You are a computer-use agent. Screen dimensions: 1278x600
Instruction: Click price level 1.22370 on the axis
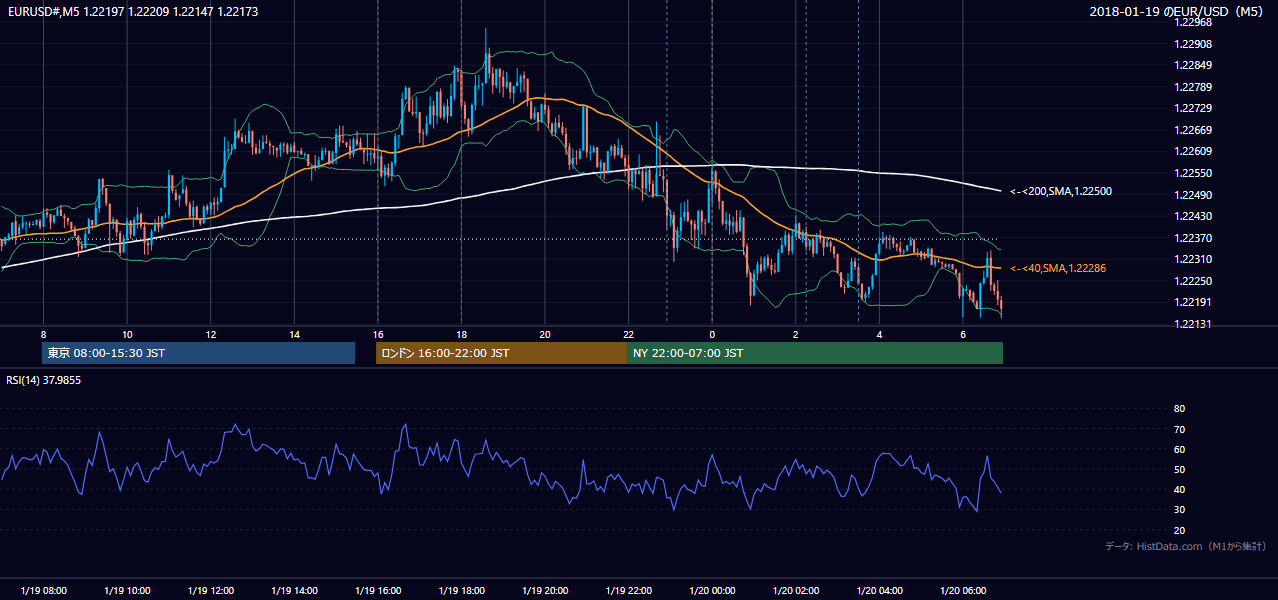coord(1193,238)
